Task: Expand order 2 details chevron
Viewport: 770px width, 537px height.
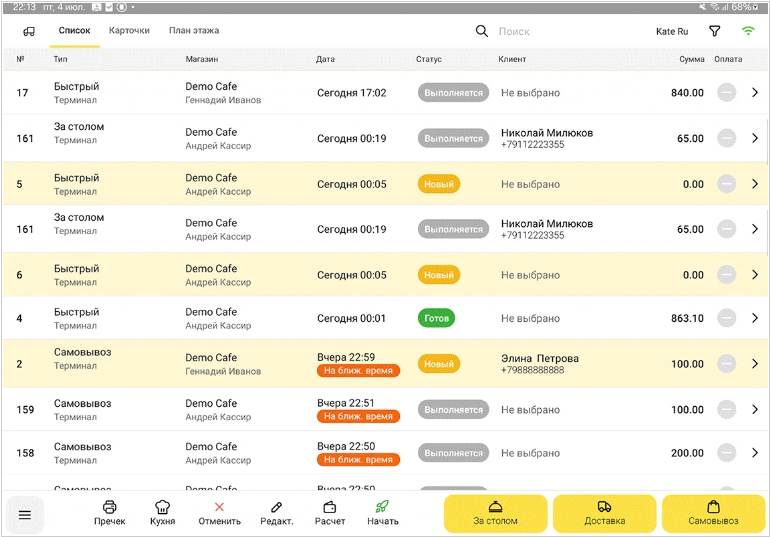Action: [x=754, y=364]
